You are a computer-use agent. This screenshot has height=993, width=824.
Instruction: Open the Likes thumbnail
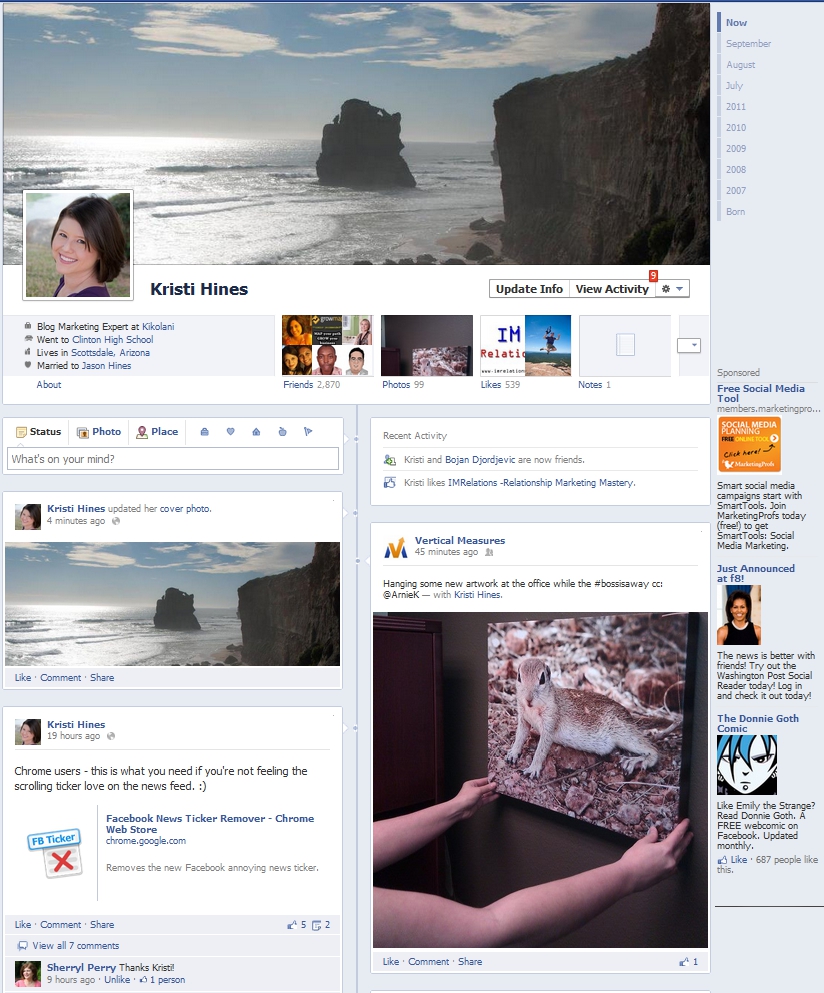pos(526,345)
